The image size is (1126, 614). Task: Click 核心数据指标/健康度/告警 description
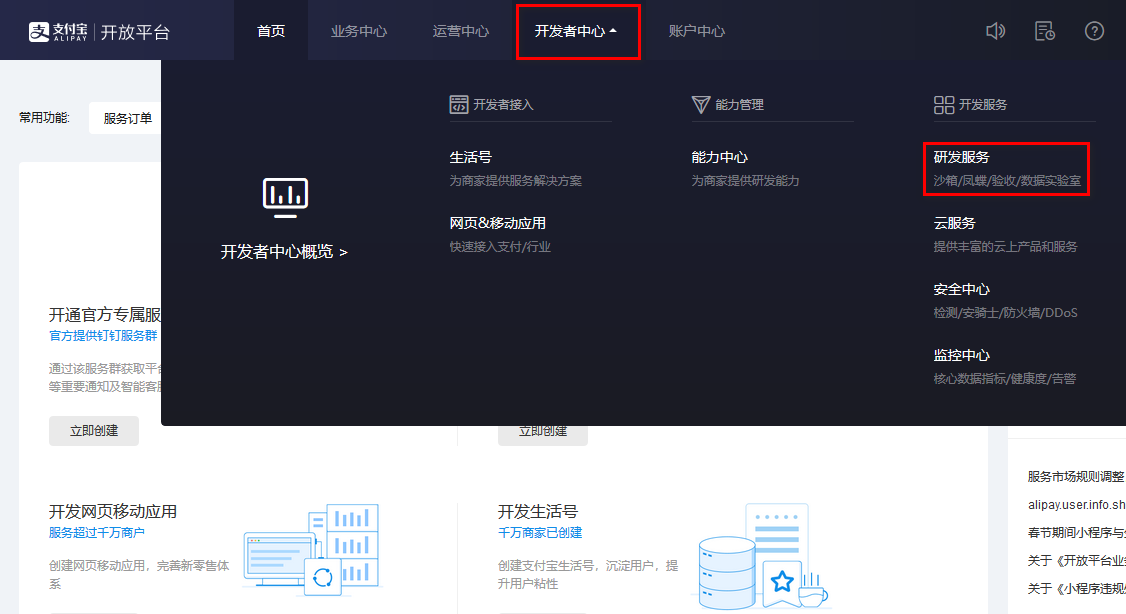click(x=1005, y=379)
